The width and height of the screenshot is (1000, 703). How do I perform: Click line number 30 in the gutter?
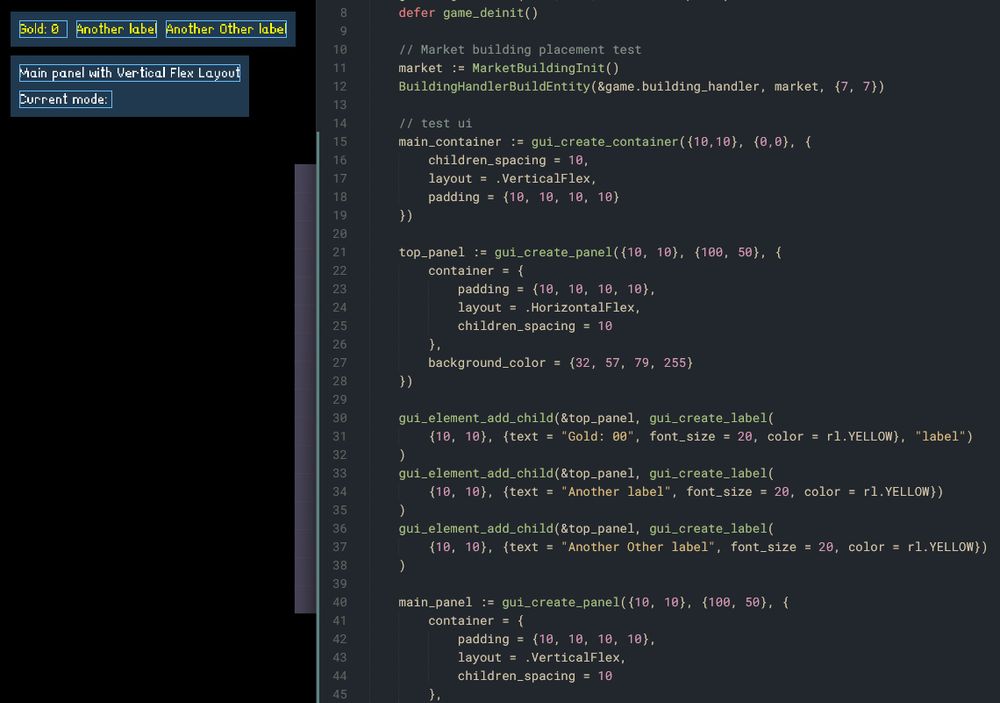[340, 418]
